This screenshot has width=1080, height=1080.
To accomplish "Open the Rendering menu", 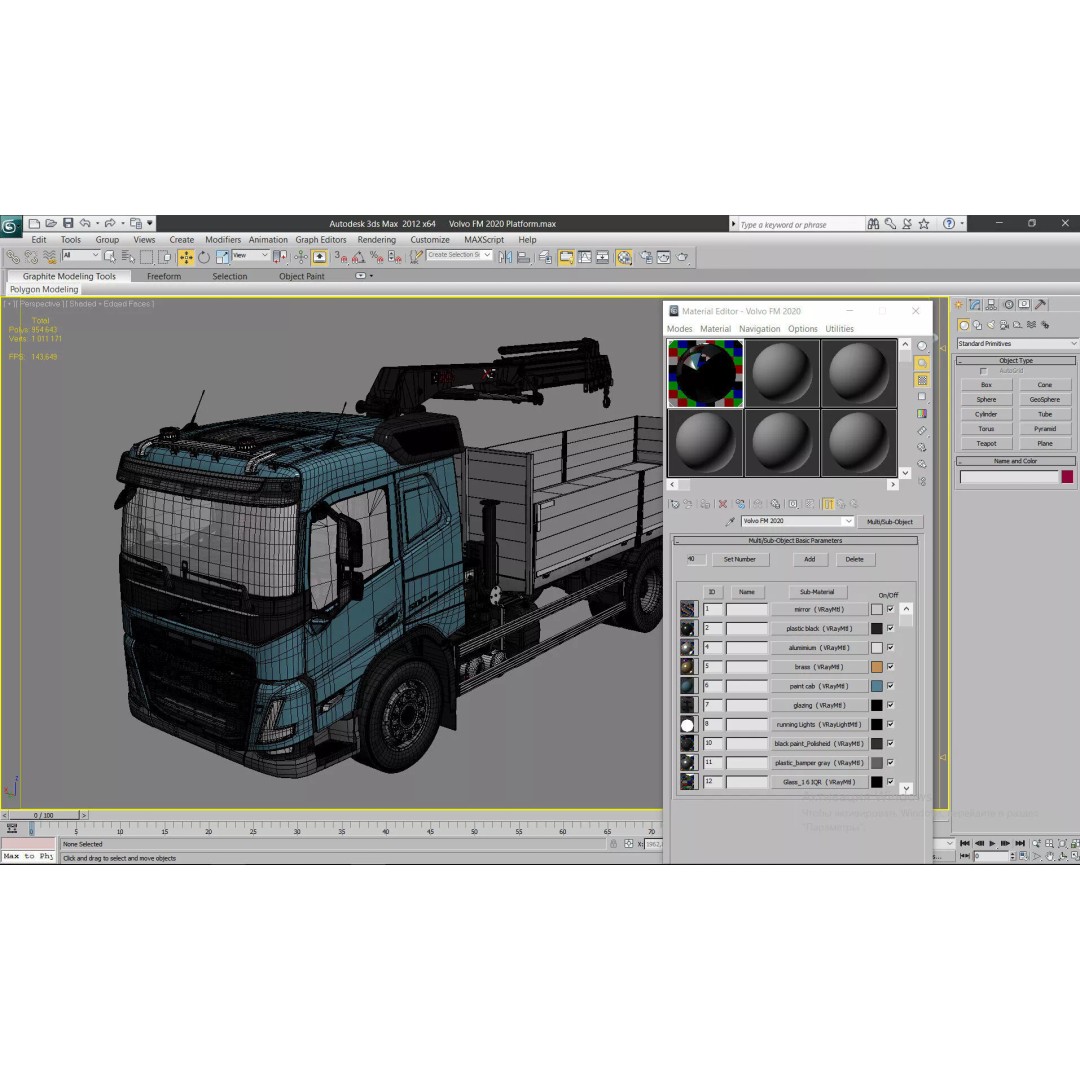I will pos(377,240).
